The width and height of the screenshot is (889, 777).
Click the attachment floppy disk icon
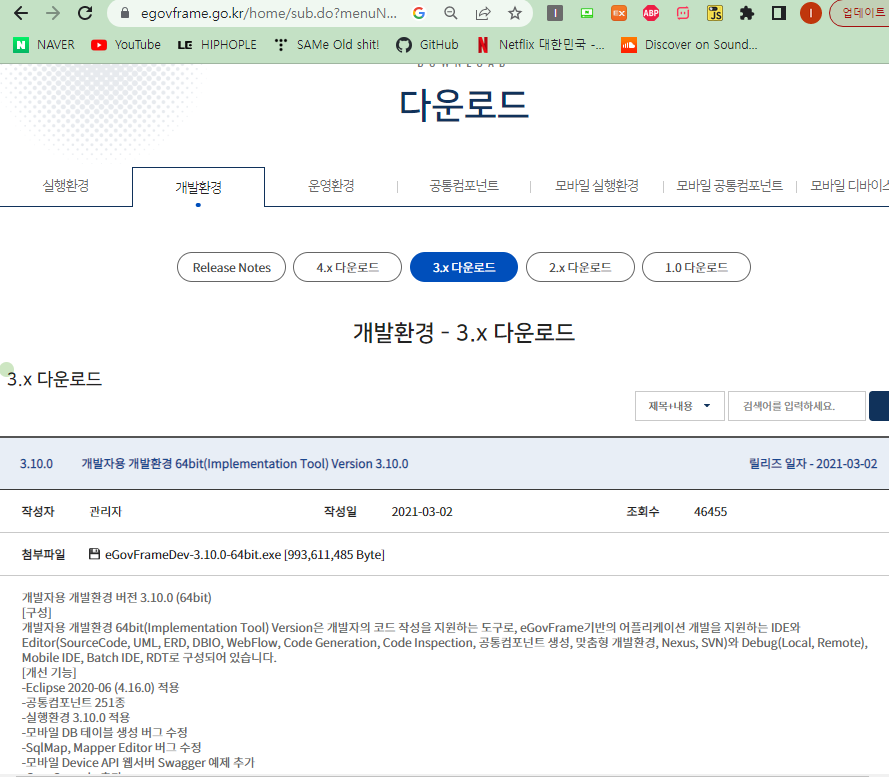[x=95, y=554]
